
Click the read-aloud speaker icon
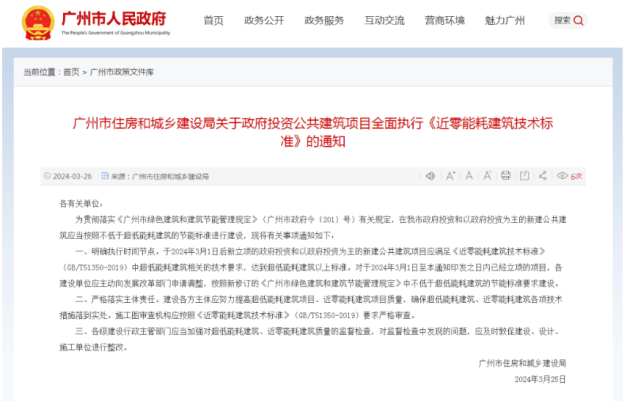[430, 176]
